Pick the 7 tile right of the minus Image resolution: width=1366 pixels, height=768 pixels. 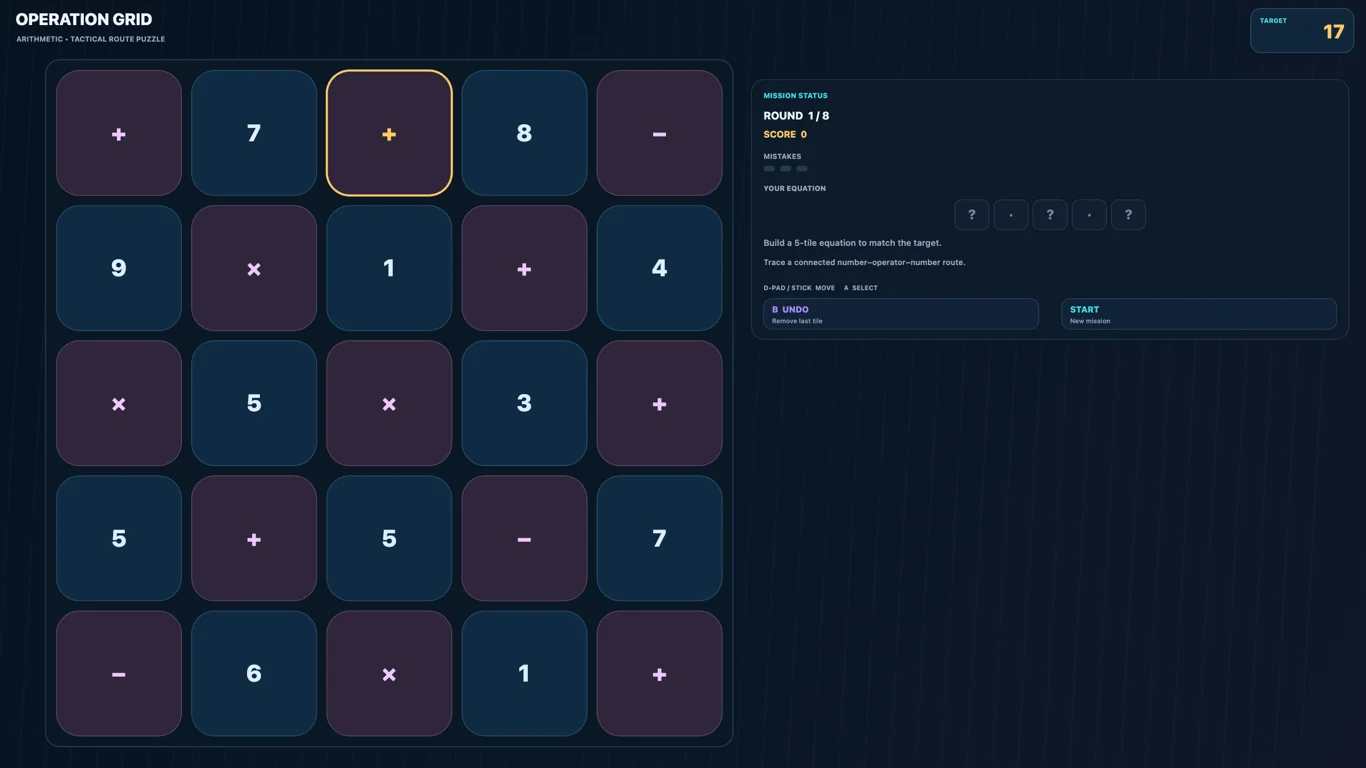click(x=659, y=538)
